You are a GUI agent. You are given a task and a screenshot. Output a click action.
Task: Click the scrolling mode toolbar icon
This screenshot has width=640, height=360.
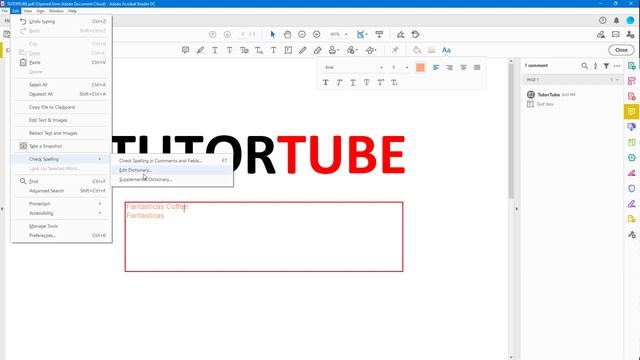pyautogui.click(x=379, y=34)
